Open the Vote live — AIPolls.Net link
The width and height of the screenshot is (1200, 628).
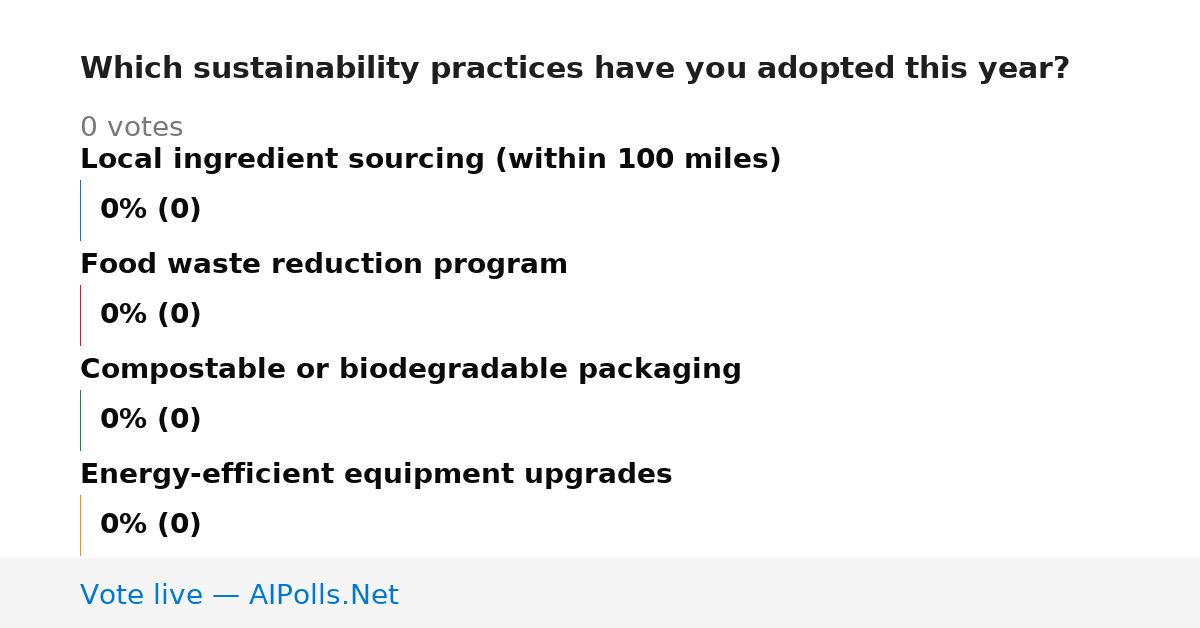coord(239,595)
